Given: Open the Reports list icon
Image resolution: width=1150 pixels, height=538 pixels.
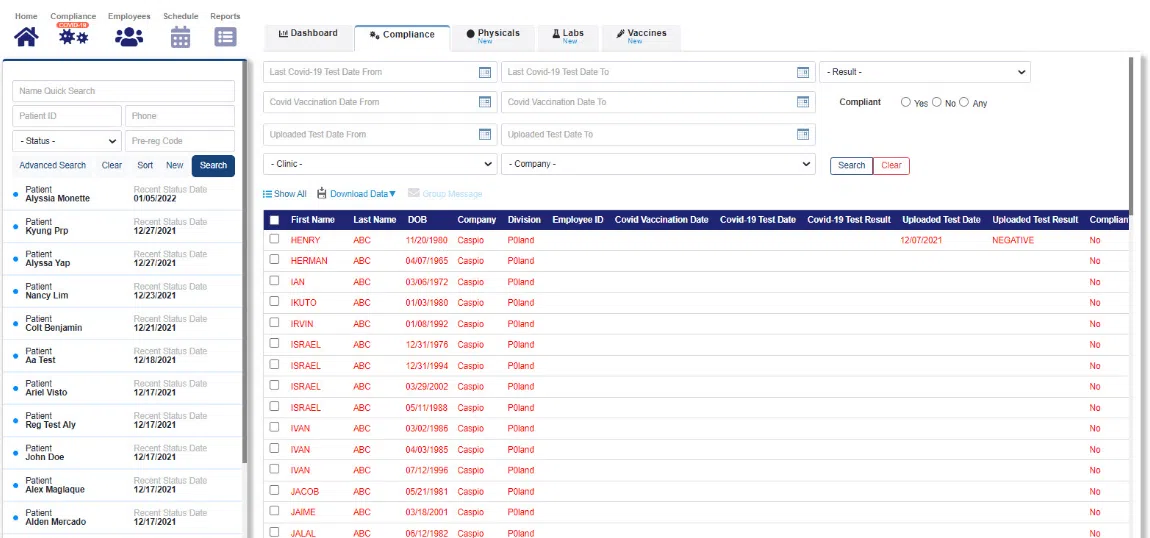Looking at the screenshot, I should click(225, 37).
